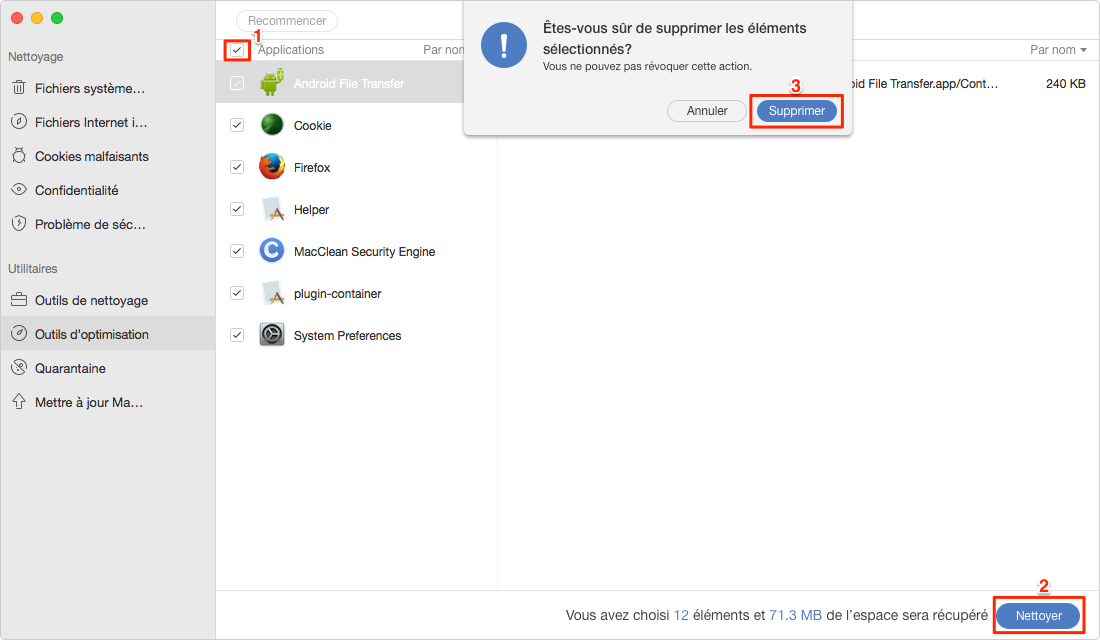Screen dimensions: 1100x640
Task: Select the Cookie label
Action: click(x=312, y=126)
